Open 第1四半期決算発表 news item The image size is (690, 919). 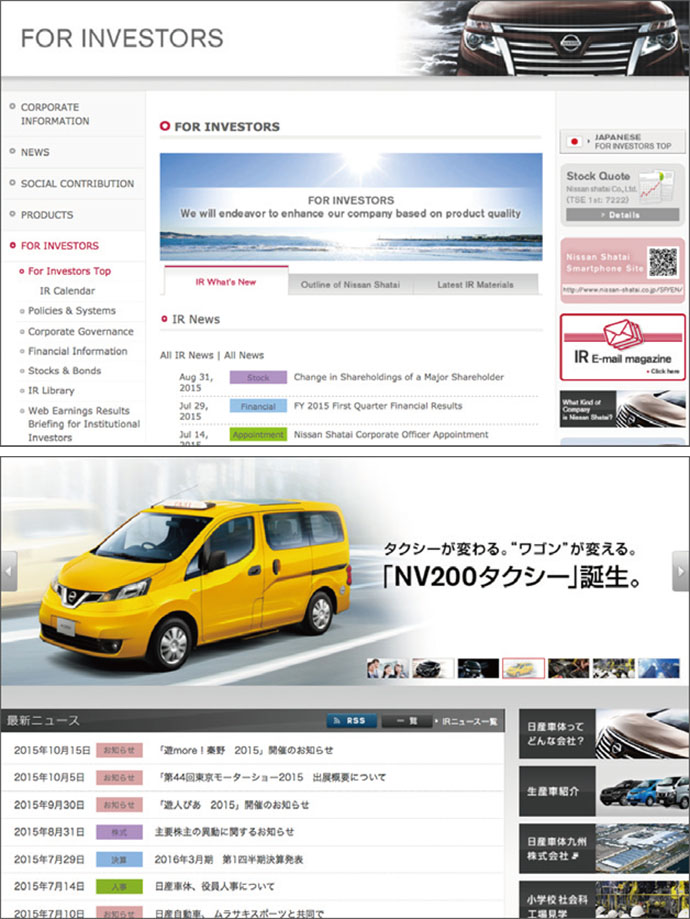click(x=229, y=859)
